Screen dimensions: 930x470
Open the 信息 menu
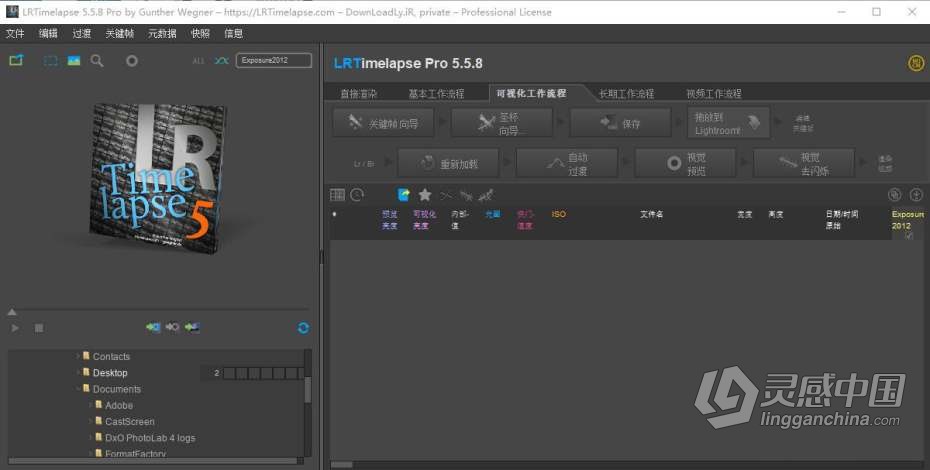(x=234, y=33)
